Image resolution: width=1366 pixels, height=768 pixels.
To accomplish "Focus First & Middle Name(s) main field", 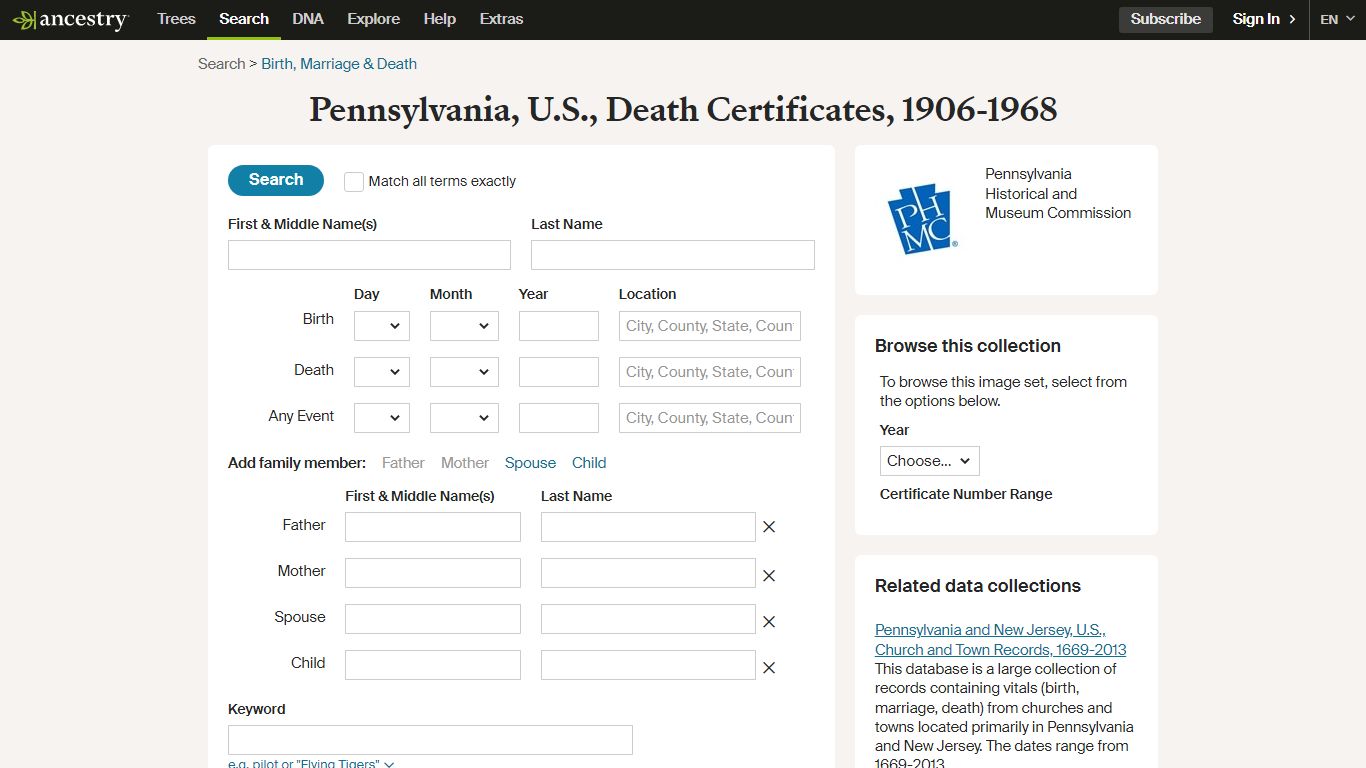I will [369, 255].
